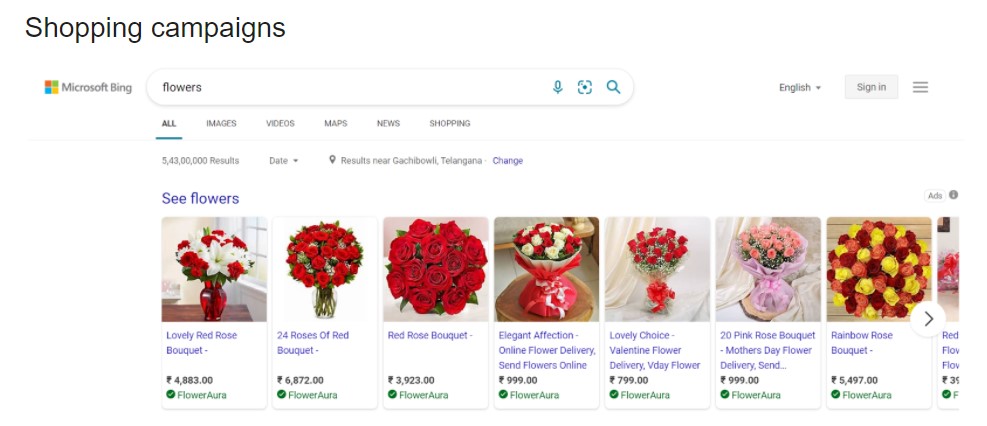The image size is (987, 426).
Task: Open the hamburger menu icon
Action: click(x=920, y=87)
